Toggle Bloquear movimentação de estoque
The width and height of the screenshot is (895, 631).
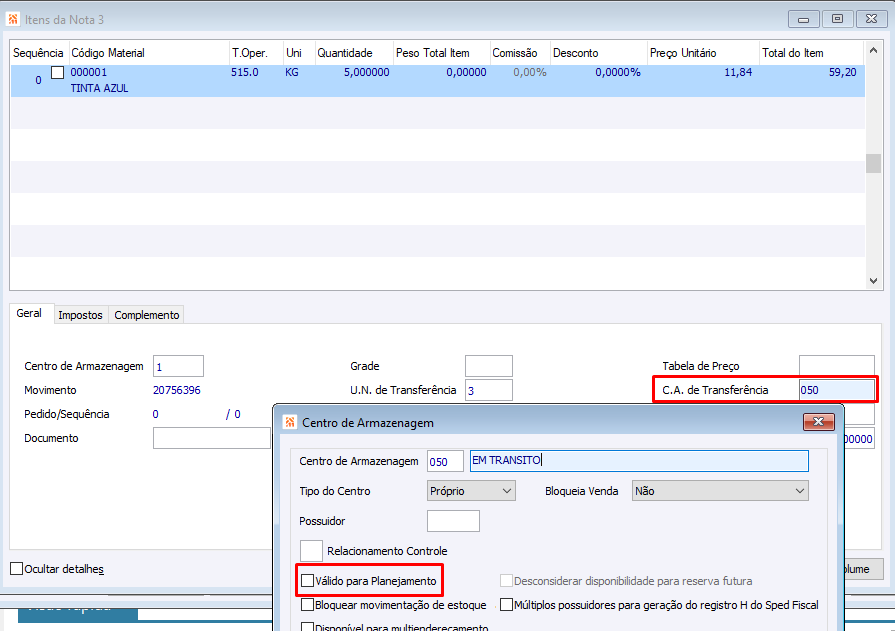(x=308, y=605)
